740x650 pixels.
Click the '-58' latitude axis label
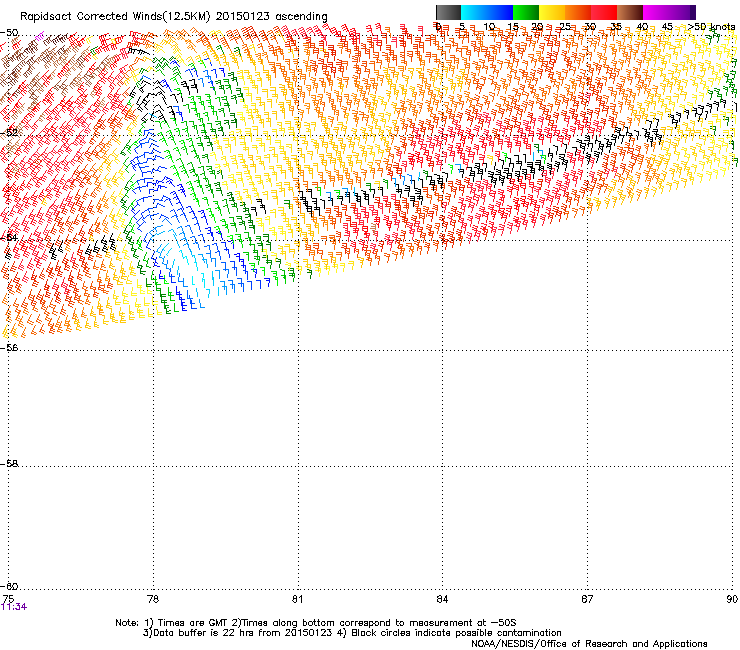(x=9, y=464)
